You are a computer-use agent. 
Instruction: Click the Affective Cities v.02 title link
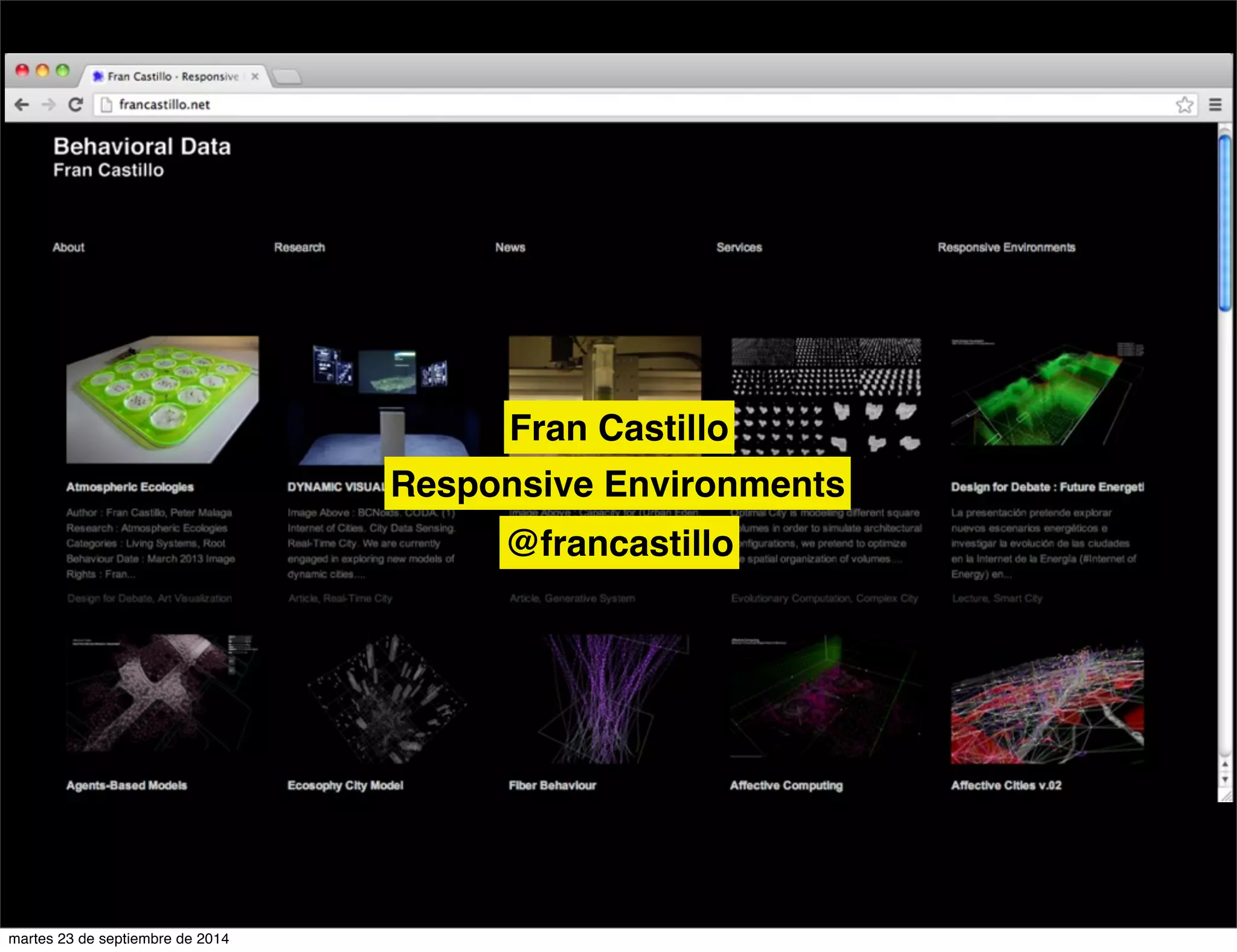1006,785
